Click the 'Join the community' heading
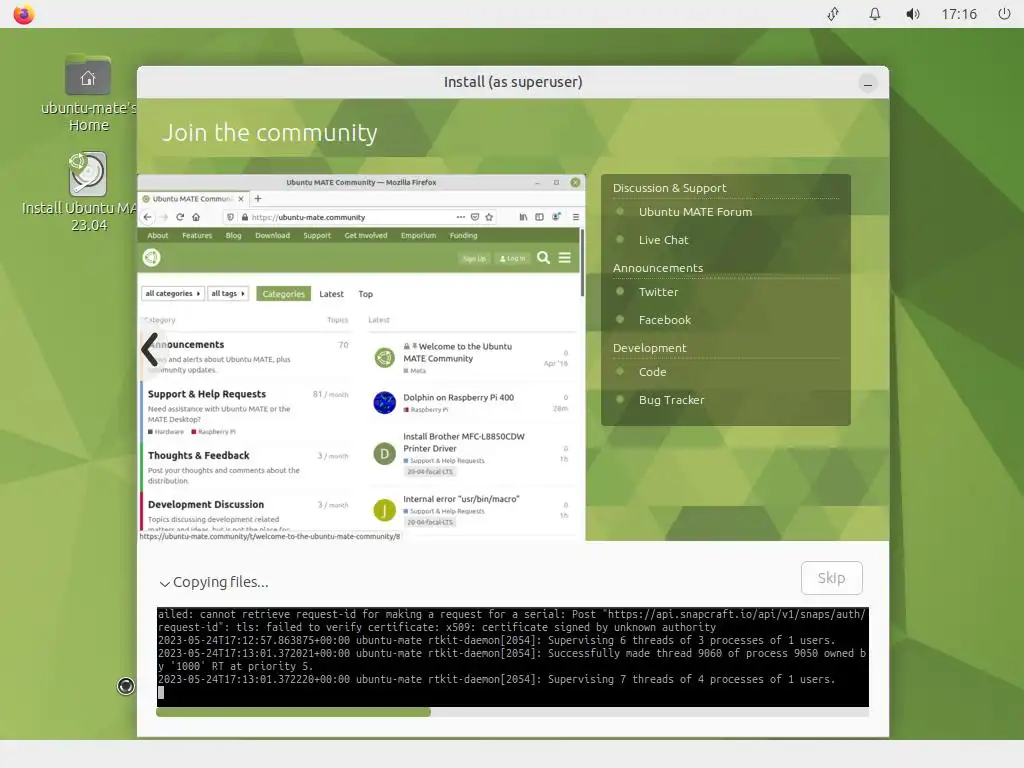1024x768 pixels. pyautogui.click(x=270, y=133)
